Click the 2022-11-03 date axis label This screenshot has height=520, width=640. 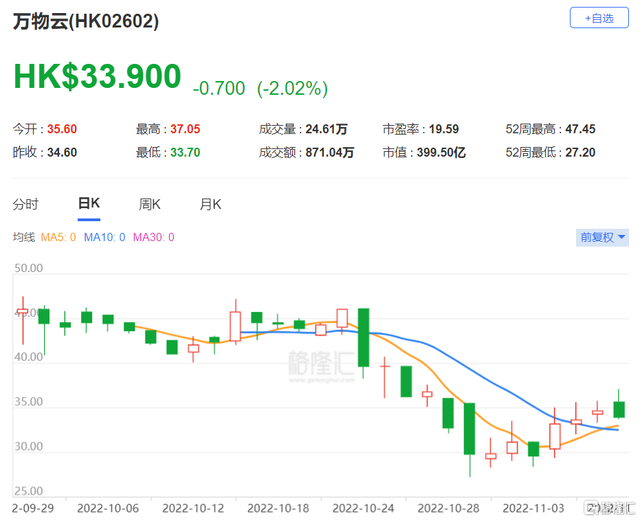533,508
